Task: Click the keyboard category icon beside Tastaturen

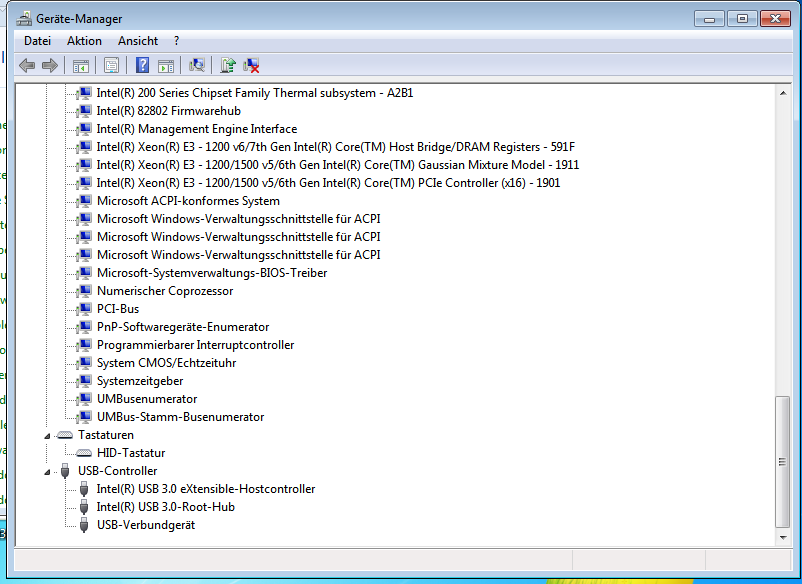Action: pos(65,435)
